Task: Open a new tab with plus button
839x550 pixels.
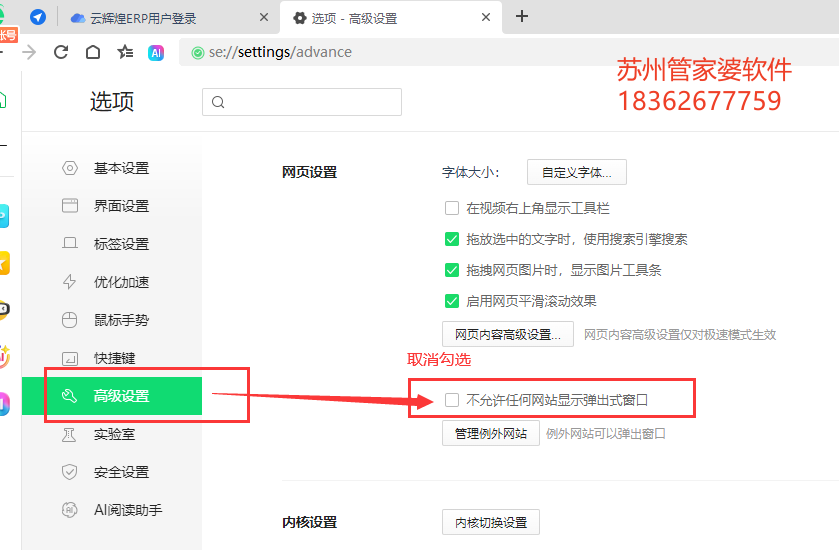Action: pyautogui.click(x=522, y=17)
